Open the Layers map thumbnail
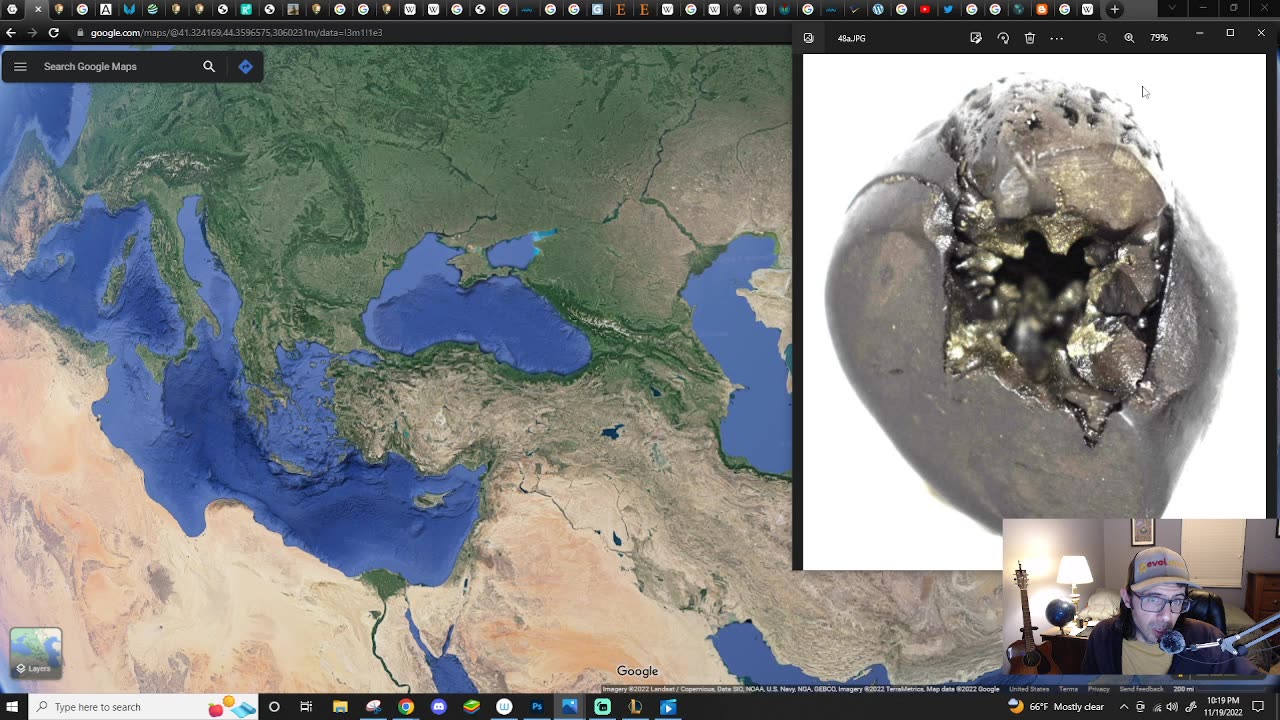The height and width of the screenshot is (720, 1280). tap(35, 653)
